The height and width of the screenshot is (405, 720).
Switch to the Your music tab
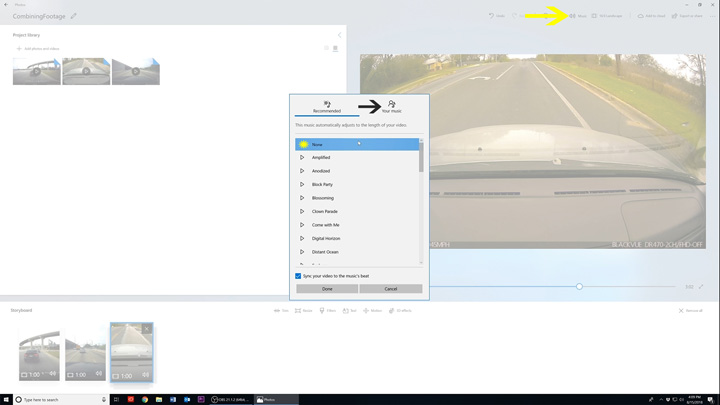pyautogui.click(x=391, y=106)
